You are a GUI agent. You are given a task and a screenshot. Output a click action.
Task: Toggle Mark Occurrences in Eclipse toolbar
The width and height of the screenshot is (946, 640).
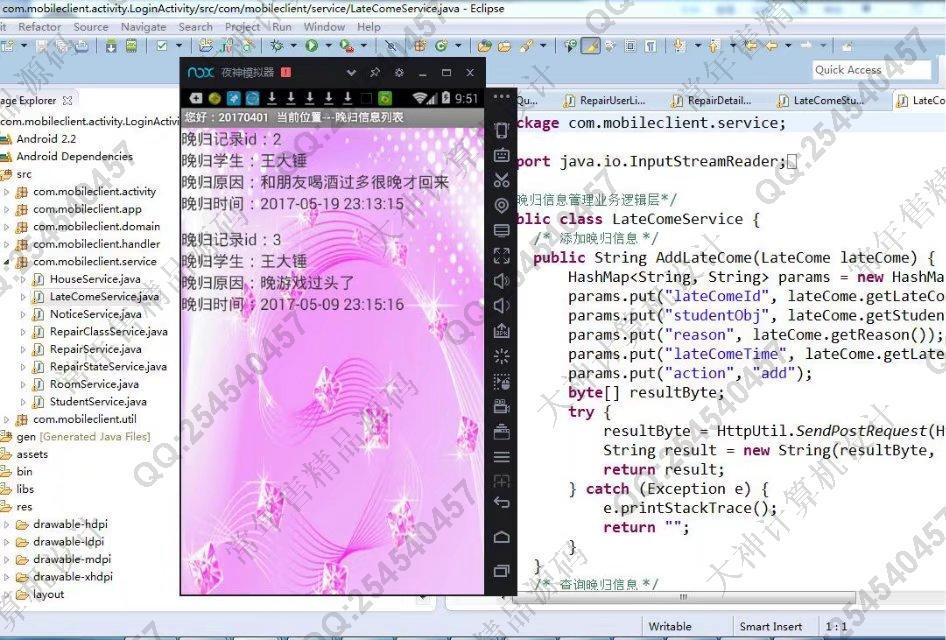590,46
